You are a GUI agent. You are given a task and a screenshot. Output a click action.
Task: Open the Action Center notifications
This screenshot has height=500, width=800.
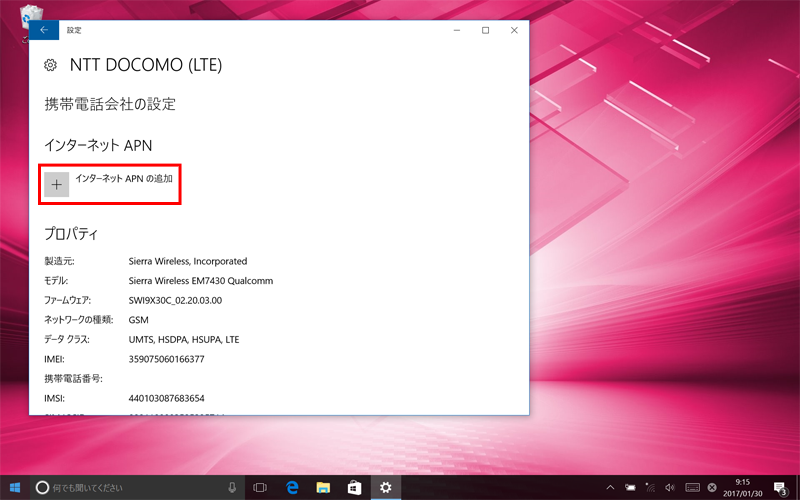(780, 488)
